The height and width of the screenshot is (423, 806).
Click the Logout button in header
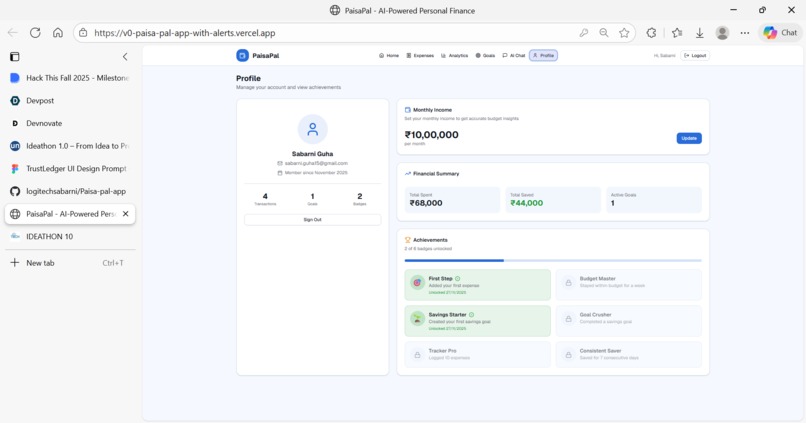pyautogui.click(x=695, y=56)
